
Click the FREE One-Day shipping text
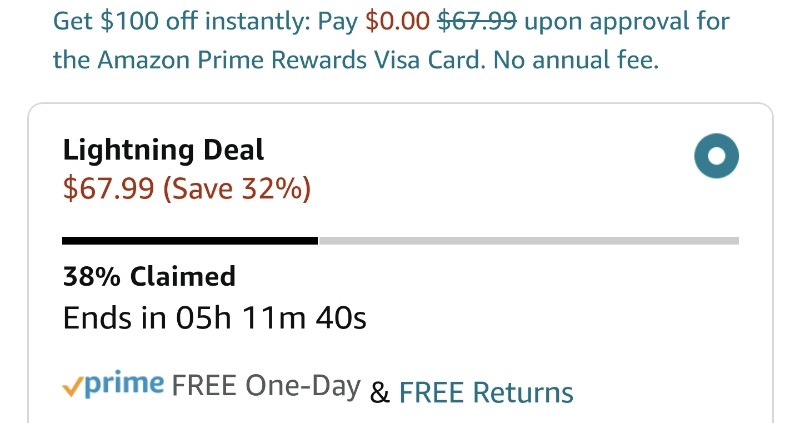click(266, 385)
